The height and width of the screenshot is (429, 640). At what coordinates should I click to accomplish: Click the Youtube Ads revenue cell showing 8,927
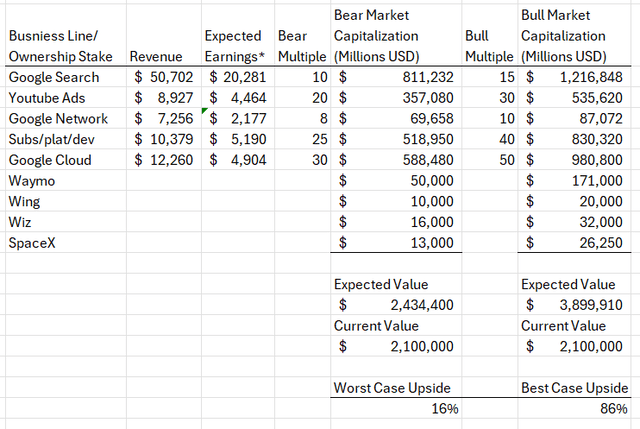click(164, 98)
